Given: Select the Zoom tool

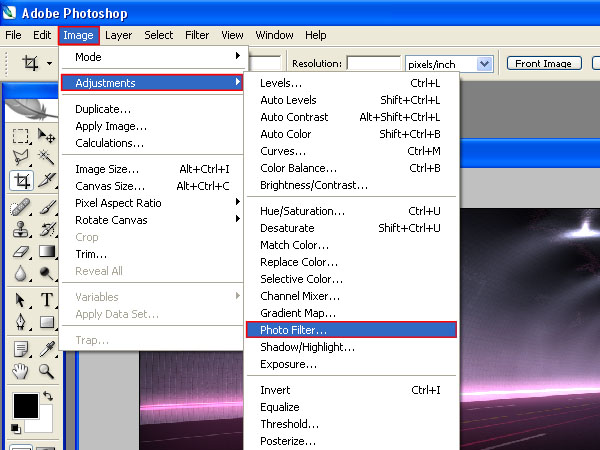Looking at the screenshot, I should [46, 371].
